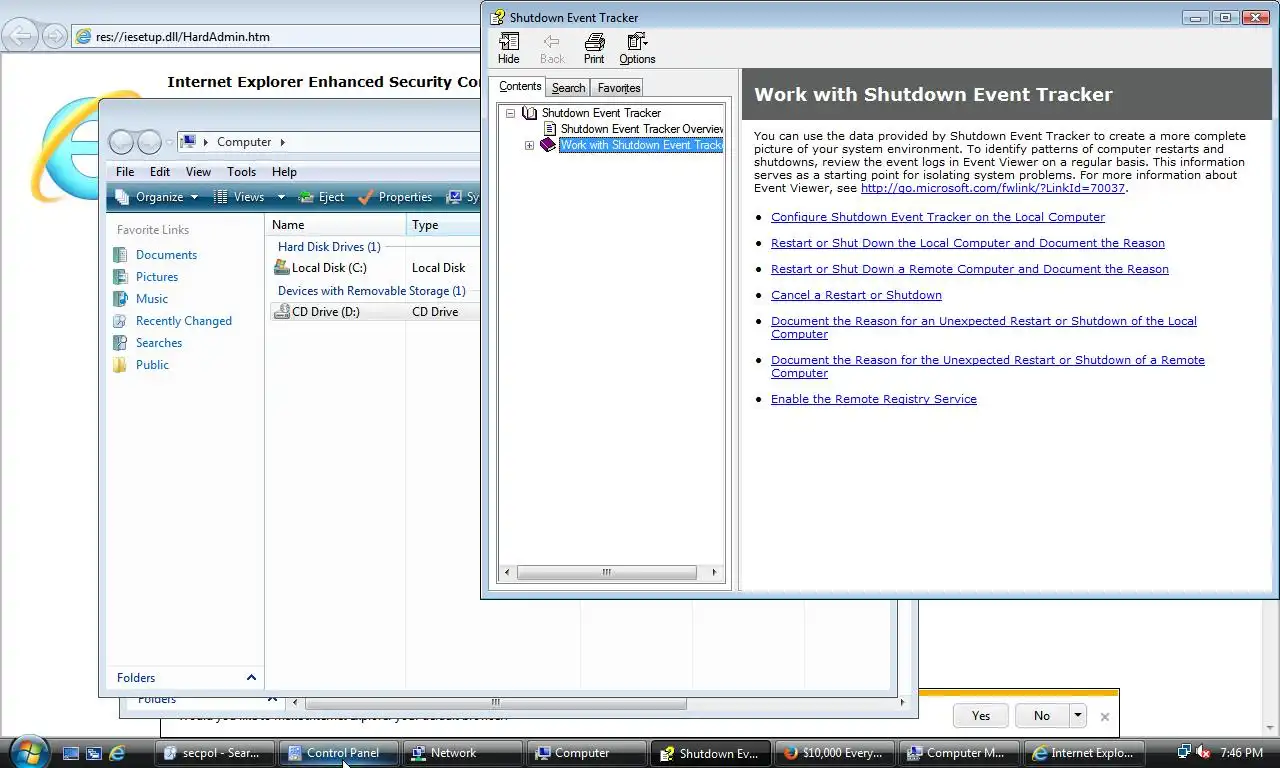This screenshot has height=768, width=1280.
Task: Switch to the Contents tab
Action: pos(520,87)
